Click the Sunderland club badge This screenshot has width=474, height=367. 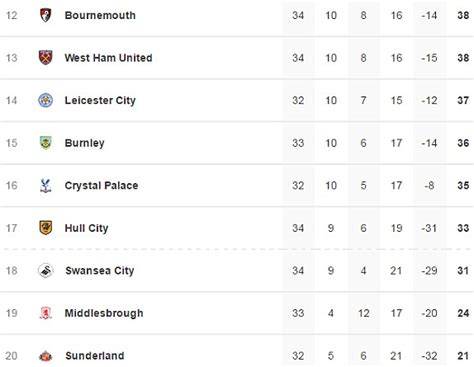click(46, 356)
